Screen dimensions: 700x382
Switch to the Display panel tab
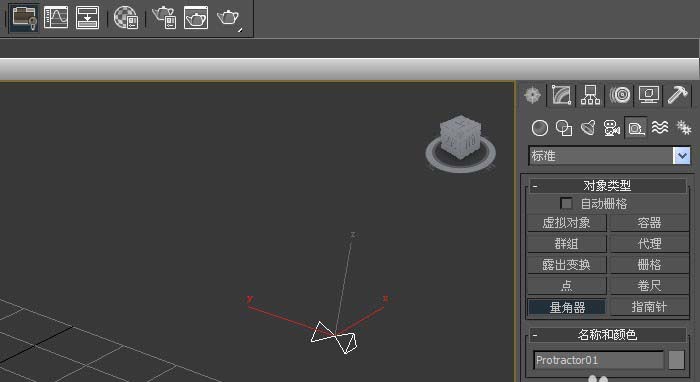649,95
